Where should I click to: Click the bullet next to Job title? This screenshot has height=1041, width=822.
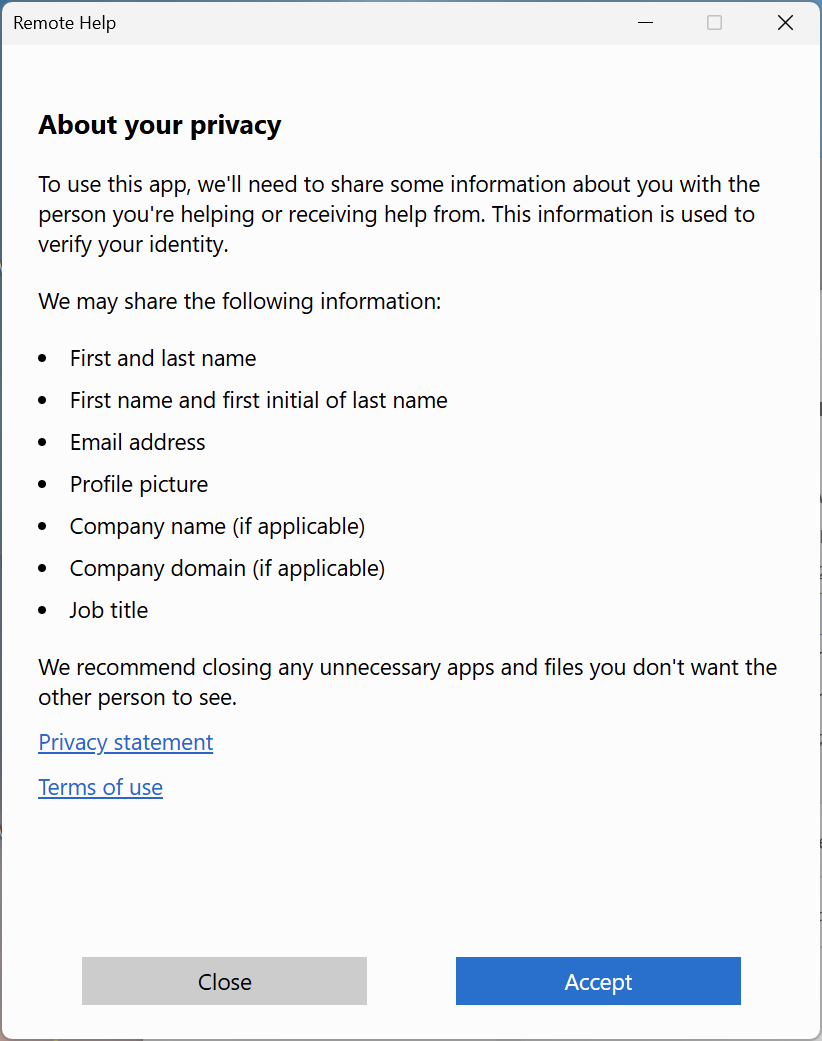click(x=42, y=610)
